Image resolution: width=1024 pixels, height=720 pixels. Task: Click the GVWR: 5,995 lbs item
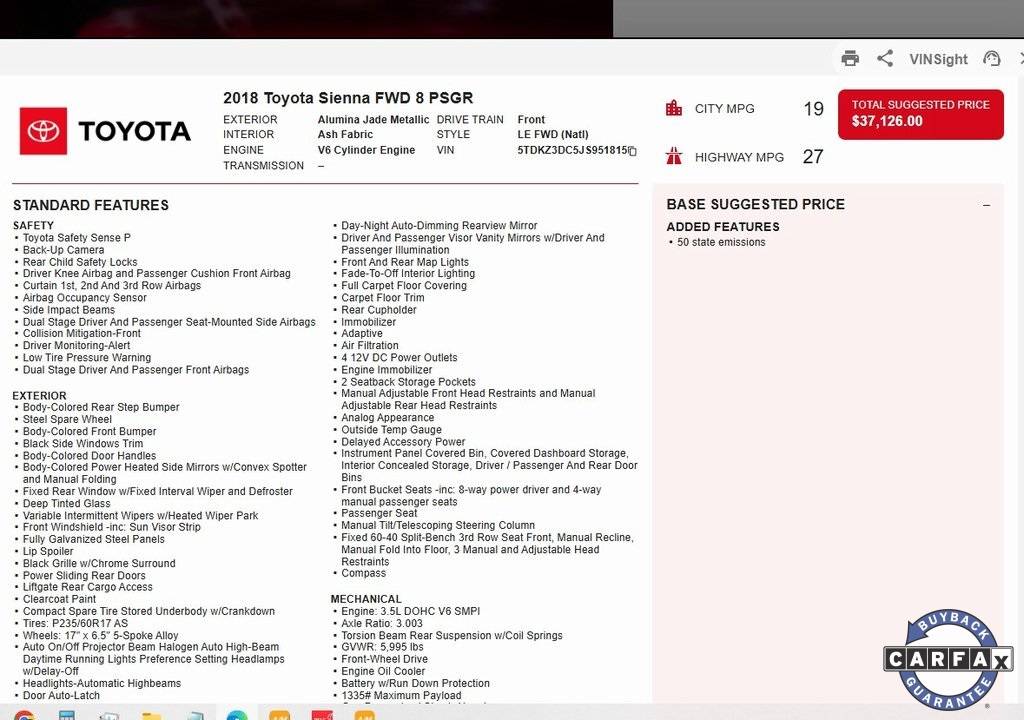tap(382, 647)
